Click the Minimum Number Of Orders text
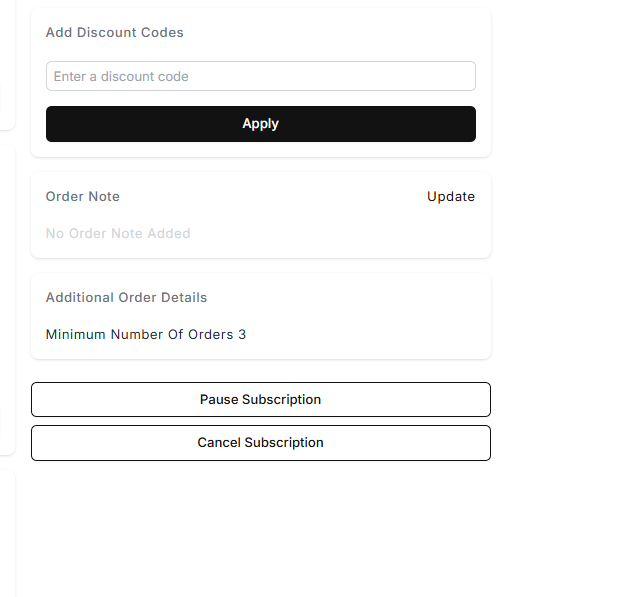 tap(140, 334)
